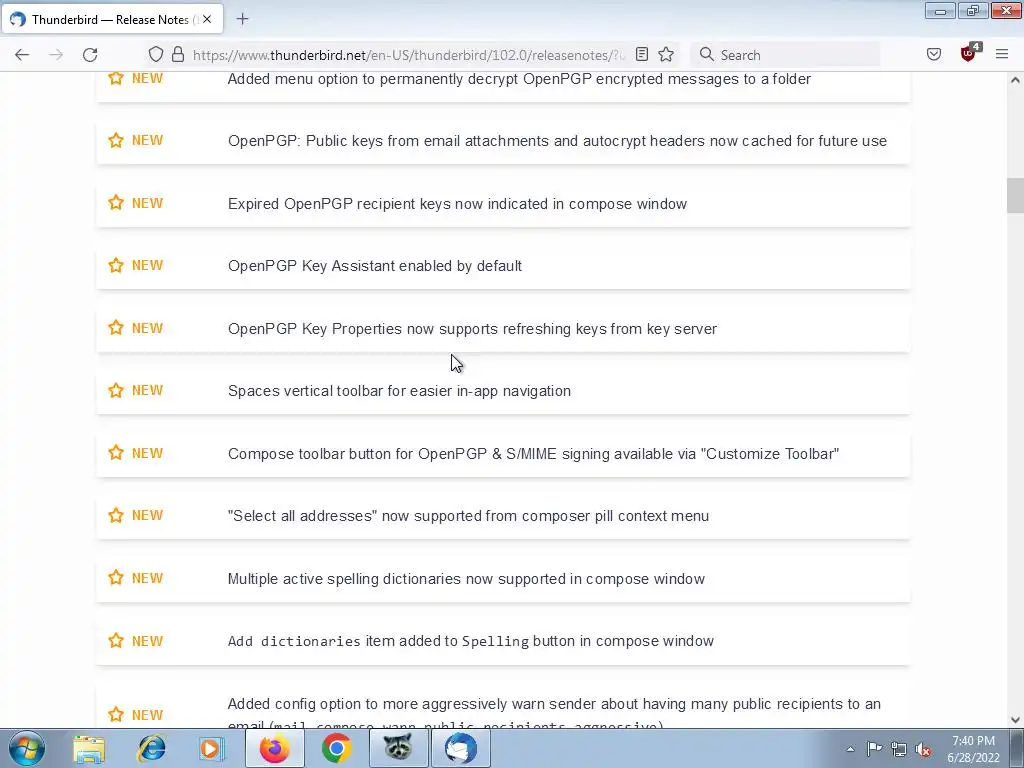This screenshot has width=1024, height=768.
Task: Click NEW label on Spaces vertical toolbar row
Action: [148, 391]
